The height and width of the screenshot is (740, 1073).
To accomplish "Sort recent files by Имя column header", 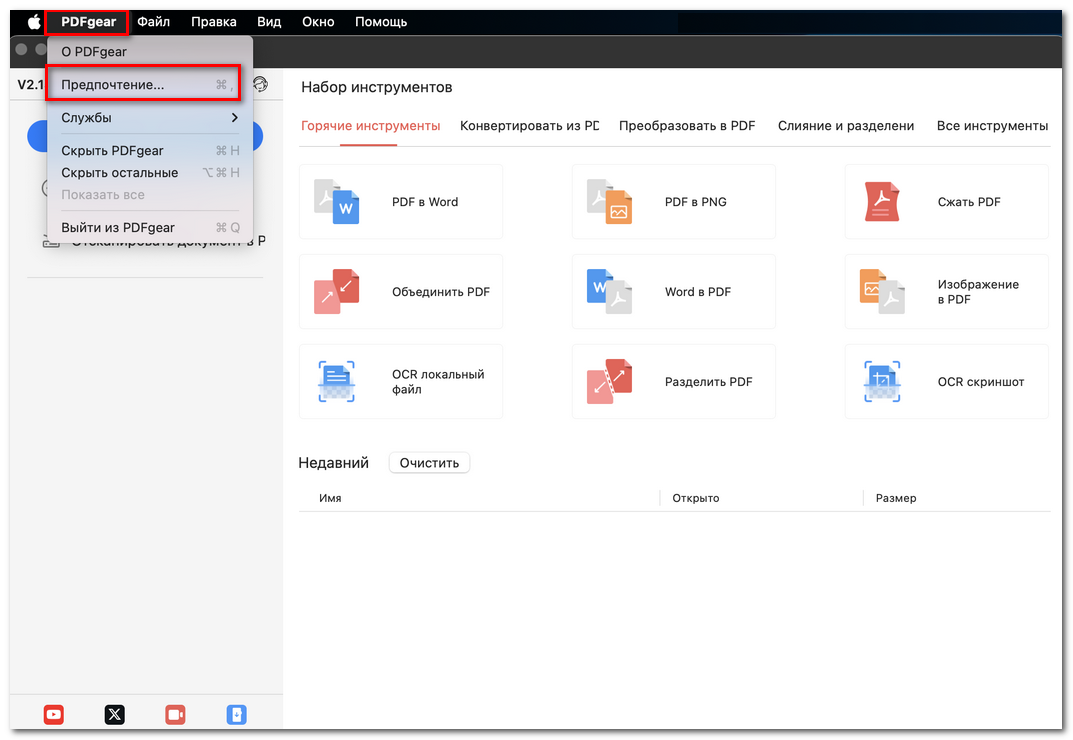I will (330, 498).
